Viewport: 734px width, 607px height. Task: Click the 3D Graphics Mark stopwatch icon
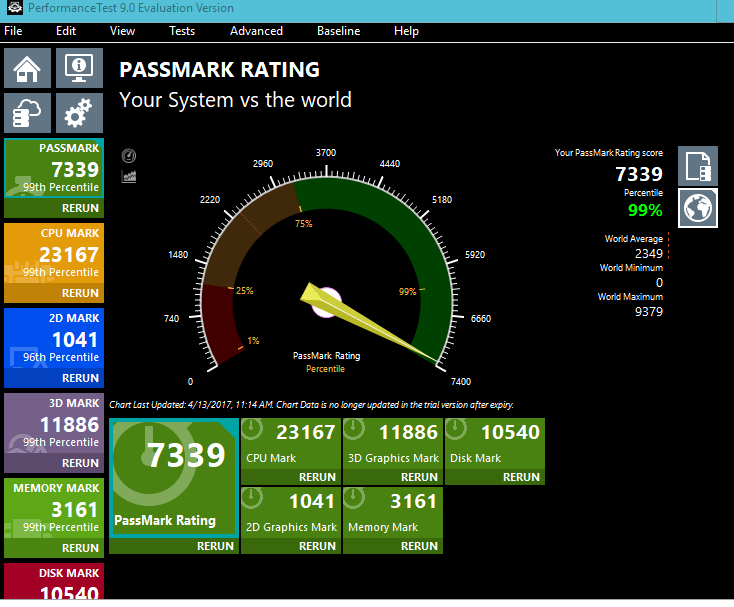[354, 429]
